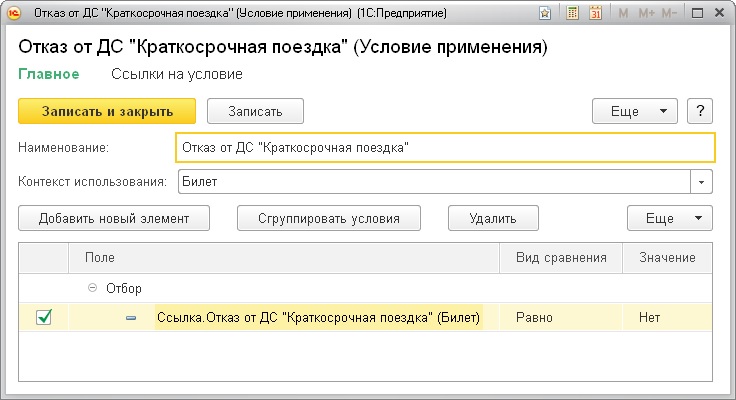Click Добавить новый элемент button
Image resolution: width=736 pixels, height=400 pixels.
[113, 218]
